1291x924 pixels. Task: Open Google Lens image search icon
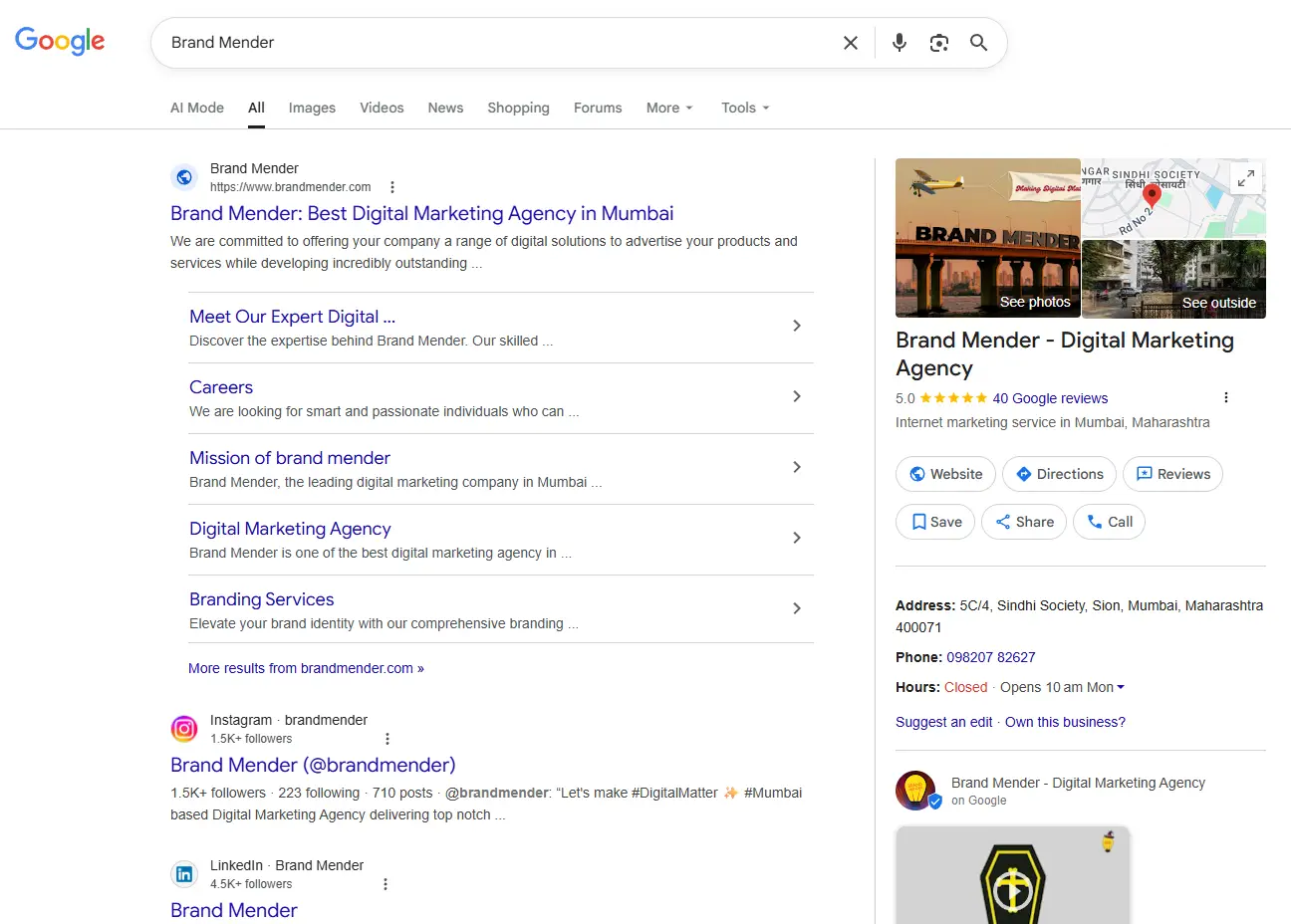click(x=938, y=43)
